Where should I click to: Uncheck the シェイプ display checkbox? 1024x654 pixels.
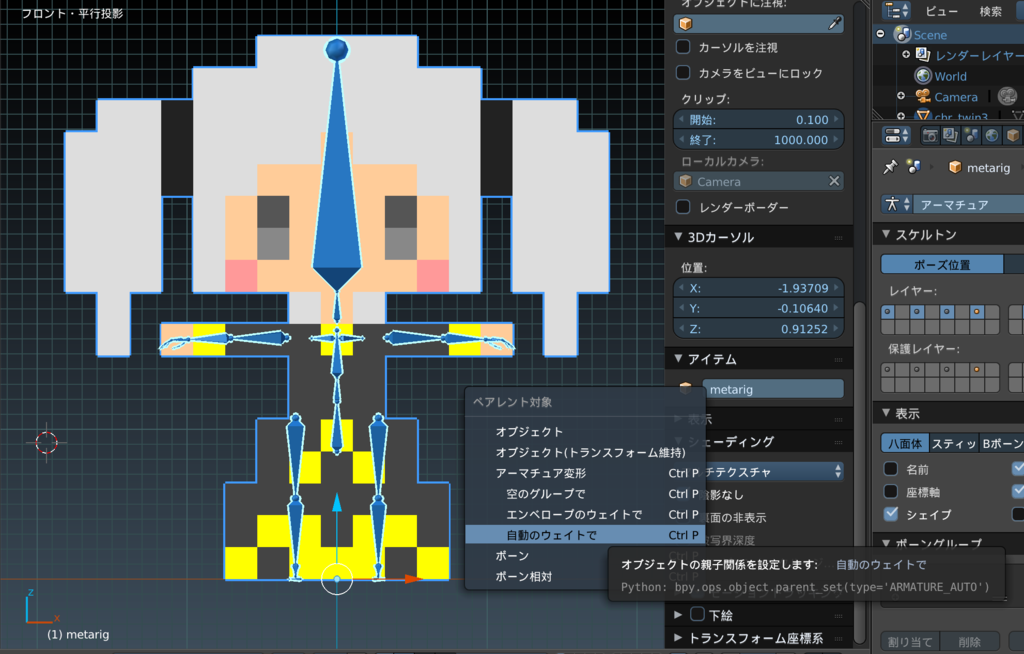[x=891, y=514]
